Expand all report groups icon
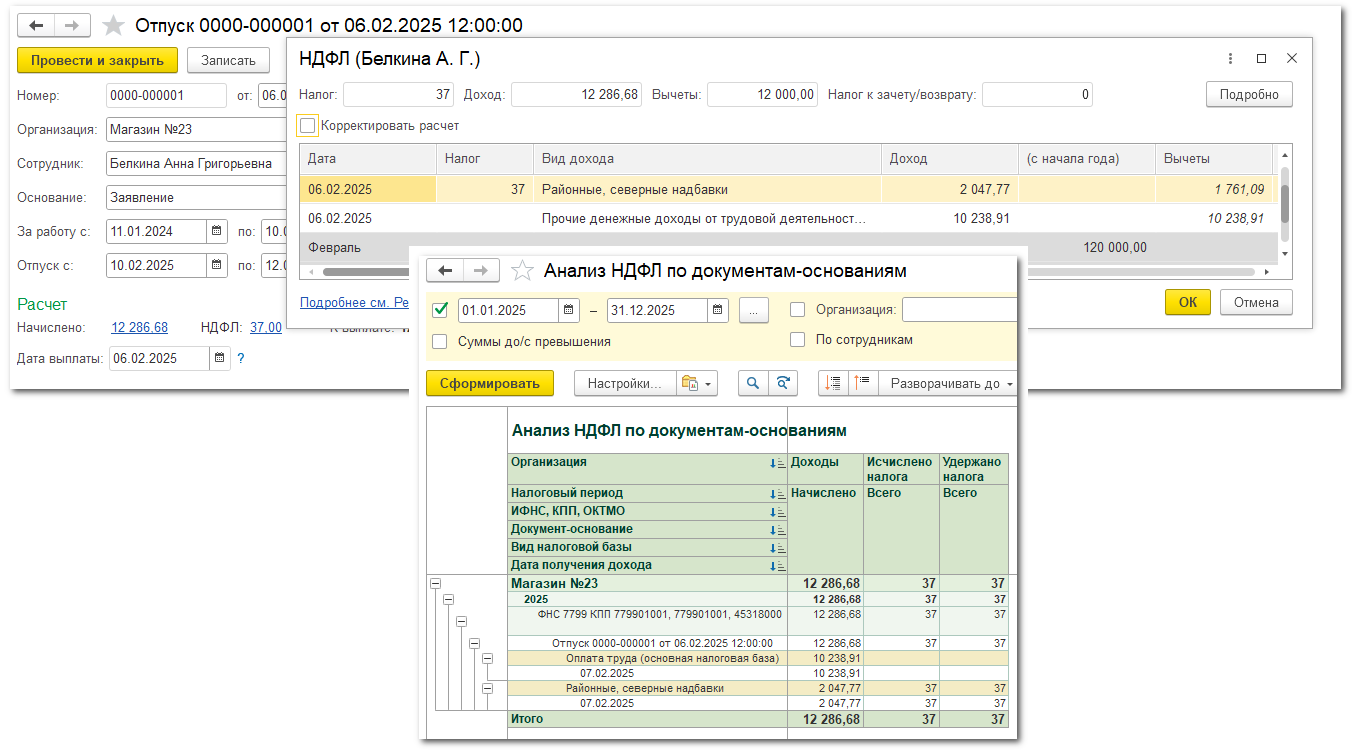This screenshot has width=1352, height=750. [833, 383]
